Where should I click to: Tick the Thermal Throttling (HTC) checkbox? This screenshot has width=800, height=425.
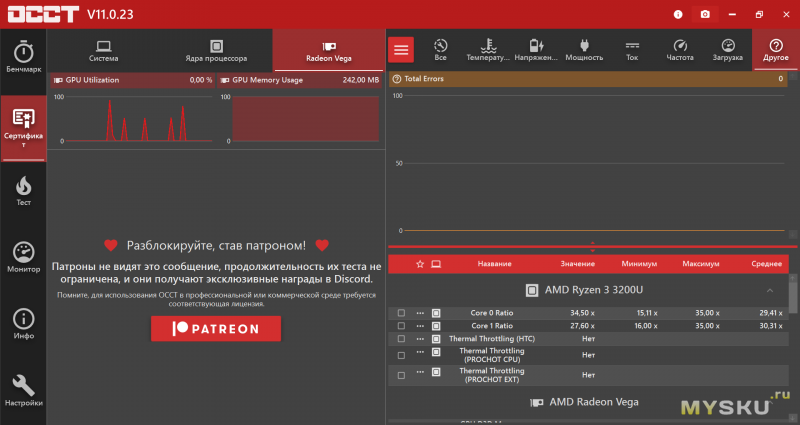(x=402, y=339)
